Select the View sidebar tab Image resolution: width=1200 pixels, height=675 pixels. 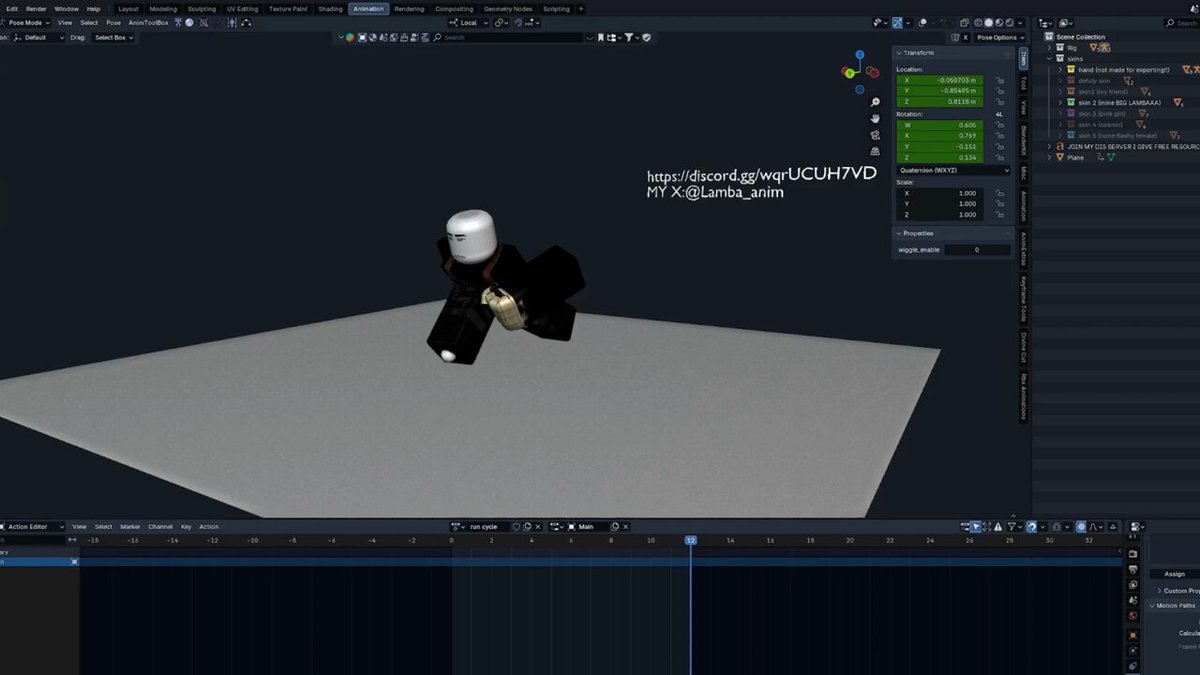(1024, 109)
